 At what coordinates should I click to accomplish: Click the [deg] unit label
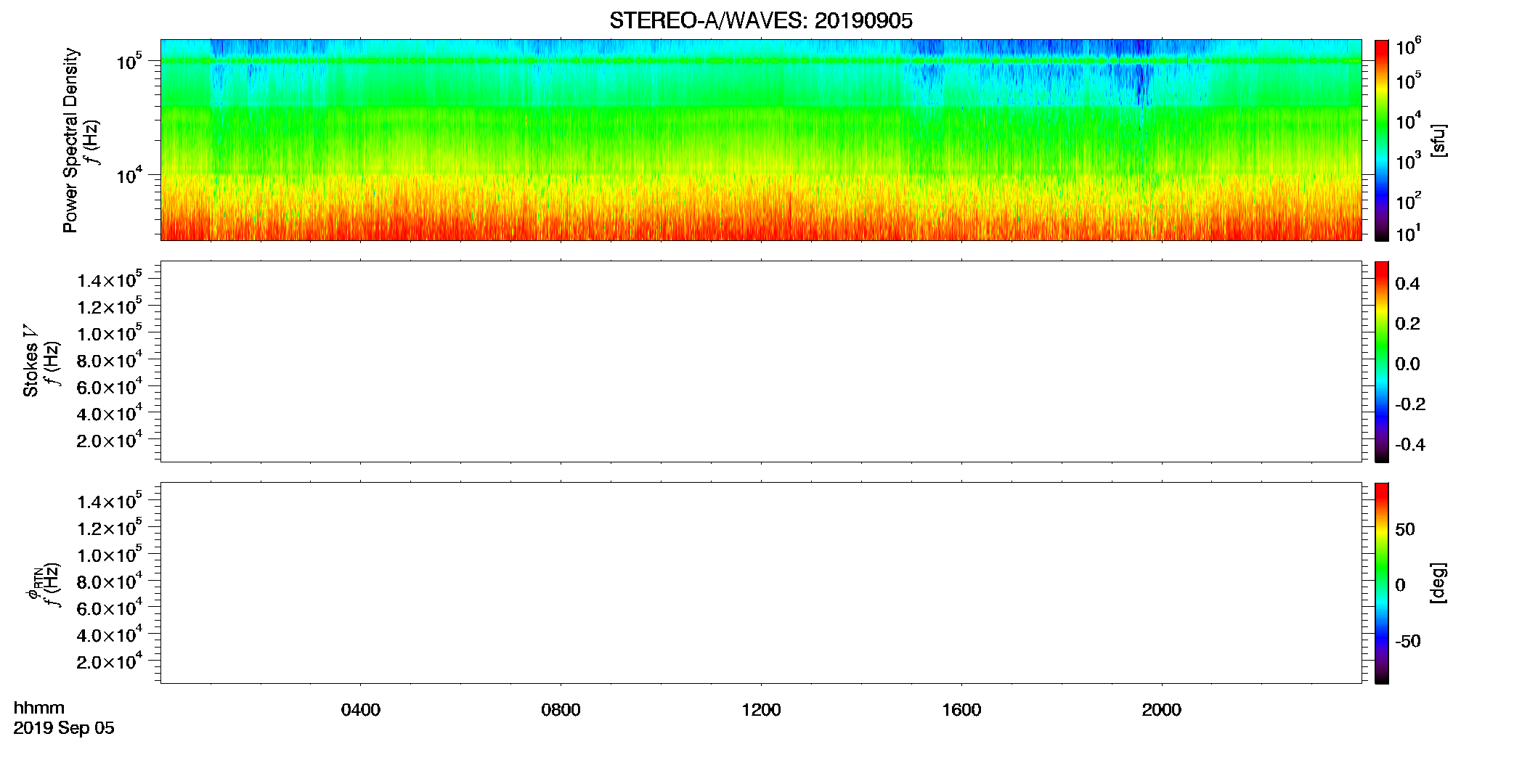point(1438,582)
